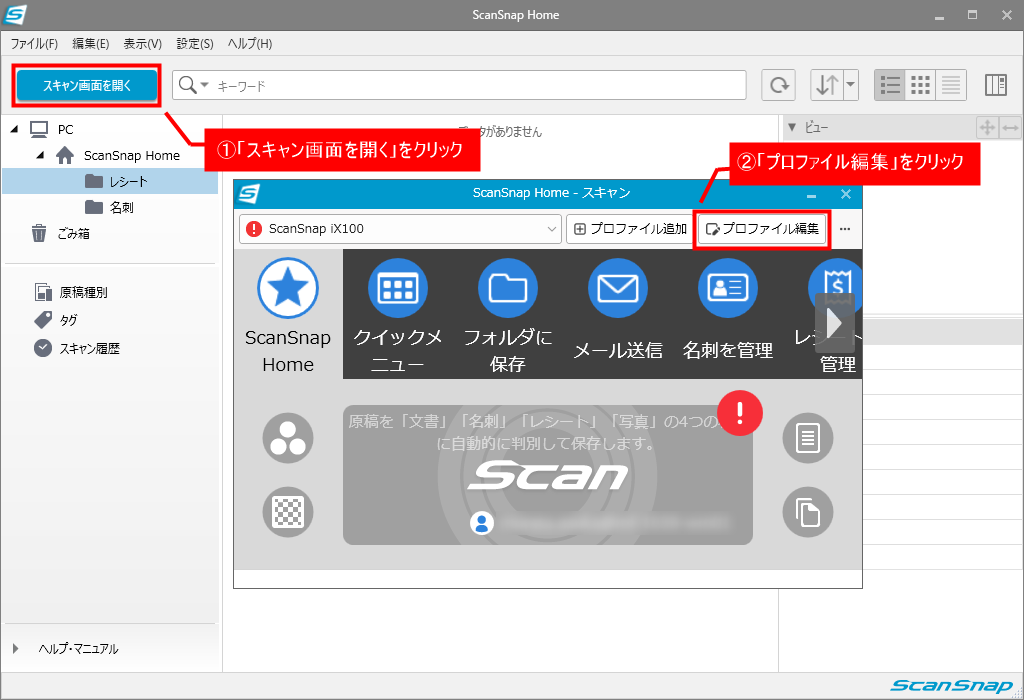The image size is (1024, 700).
Task: Click the horizontal fit arrows icon in ビュー header
Action: pos(1010,127)
